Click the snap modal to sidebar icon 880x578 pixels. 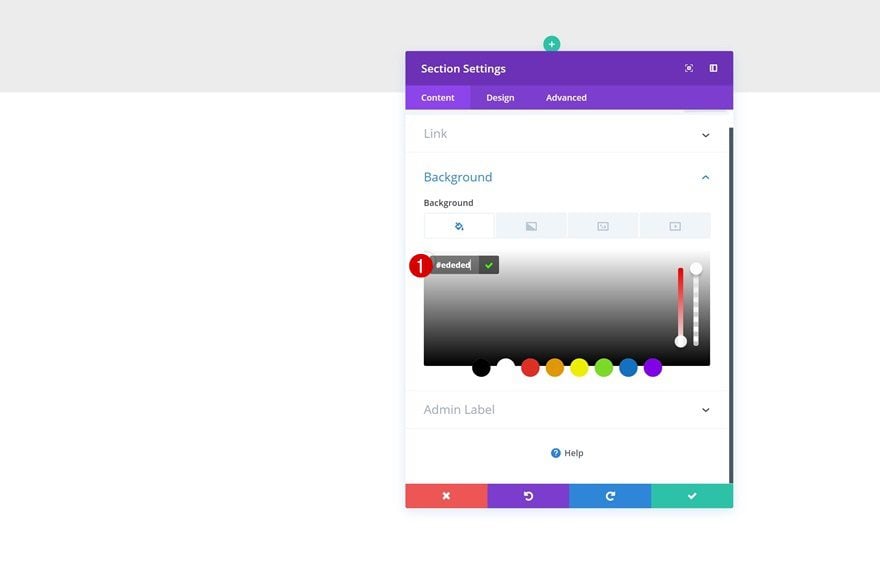(713, 68)
